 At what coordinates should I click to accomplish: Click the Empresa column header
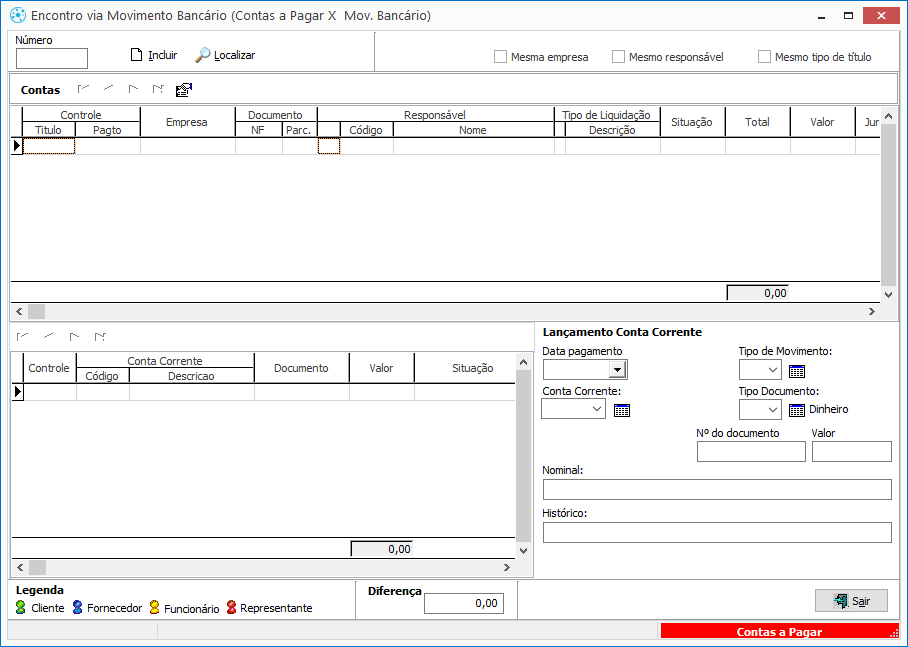(x=187, y=122)
